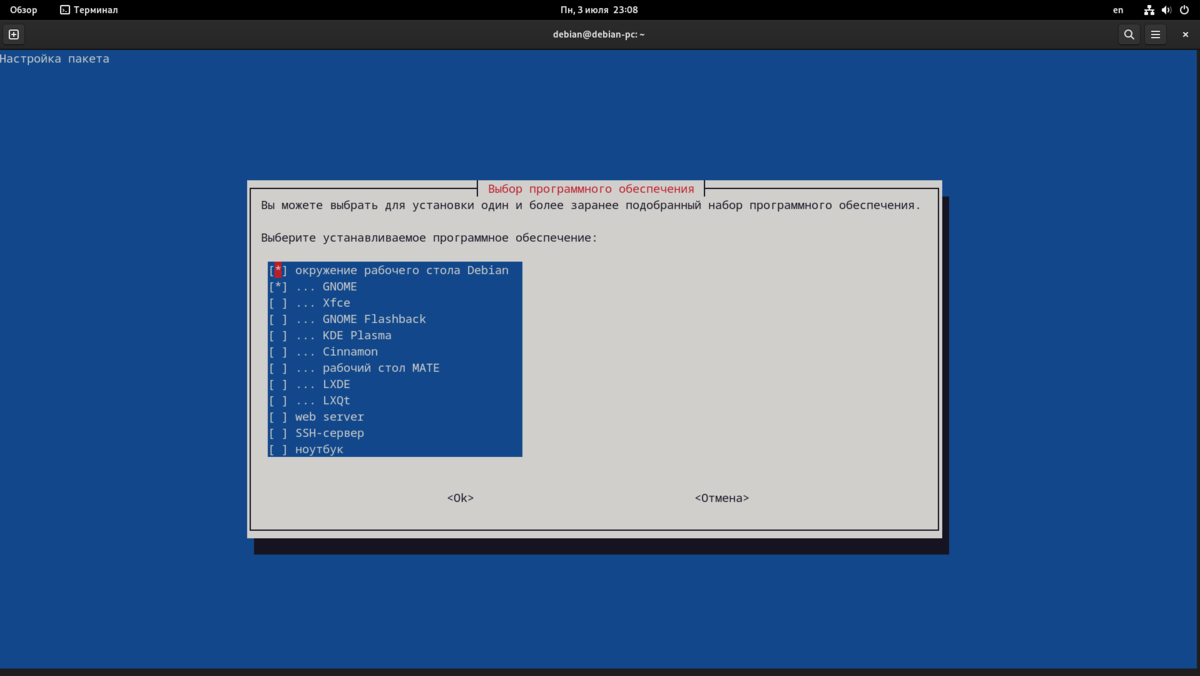The height and width of the screenshot is (676, 1200).
Task: Open a new terminal tab
Action: coord(13,33)
